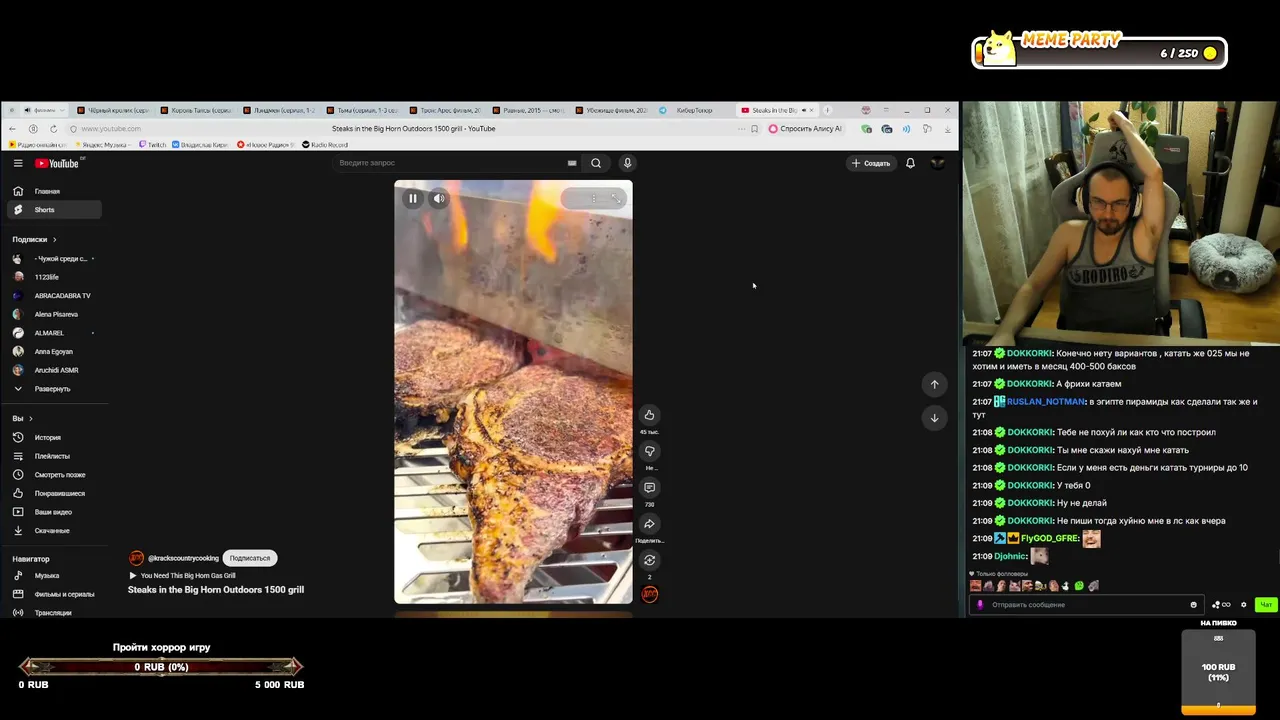Open Музыка in the Навигатор section
1280x720 pixels.
pyautogui.click(x=54, y=575)
